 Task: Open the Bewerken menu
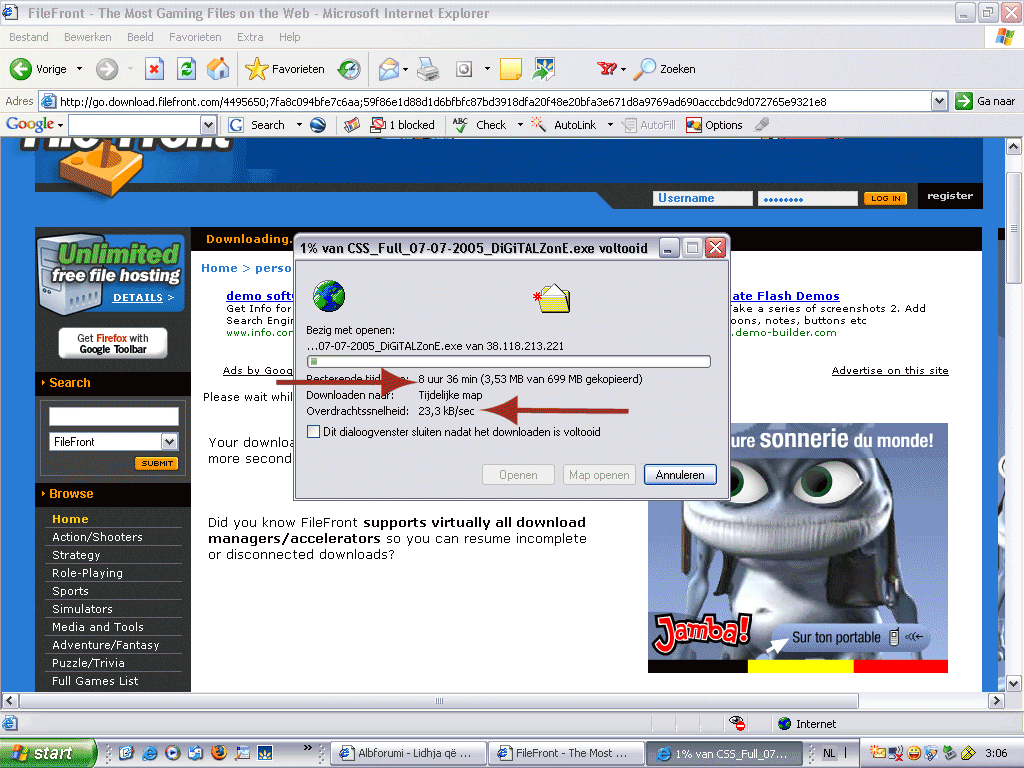click(x=88, y=37)
